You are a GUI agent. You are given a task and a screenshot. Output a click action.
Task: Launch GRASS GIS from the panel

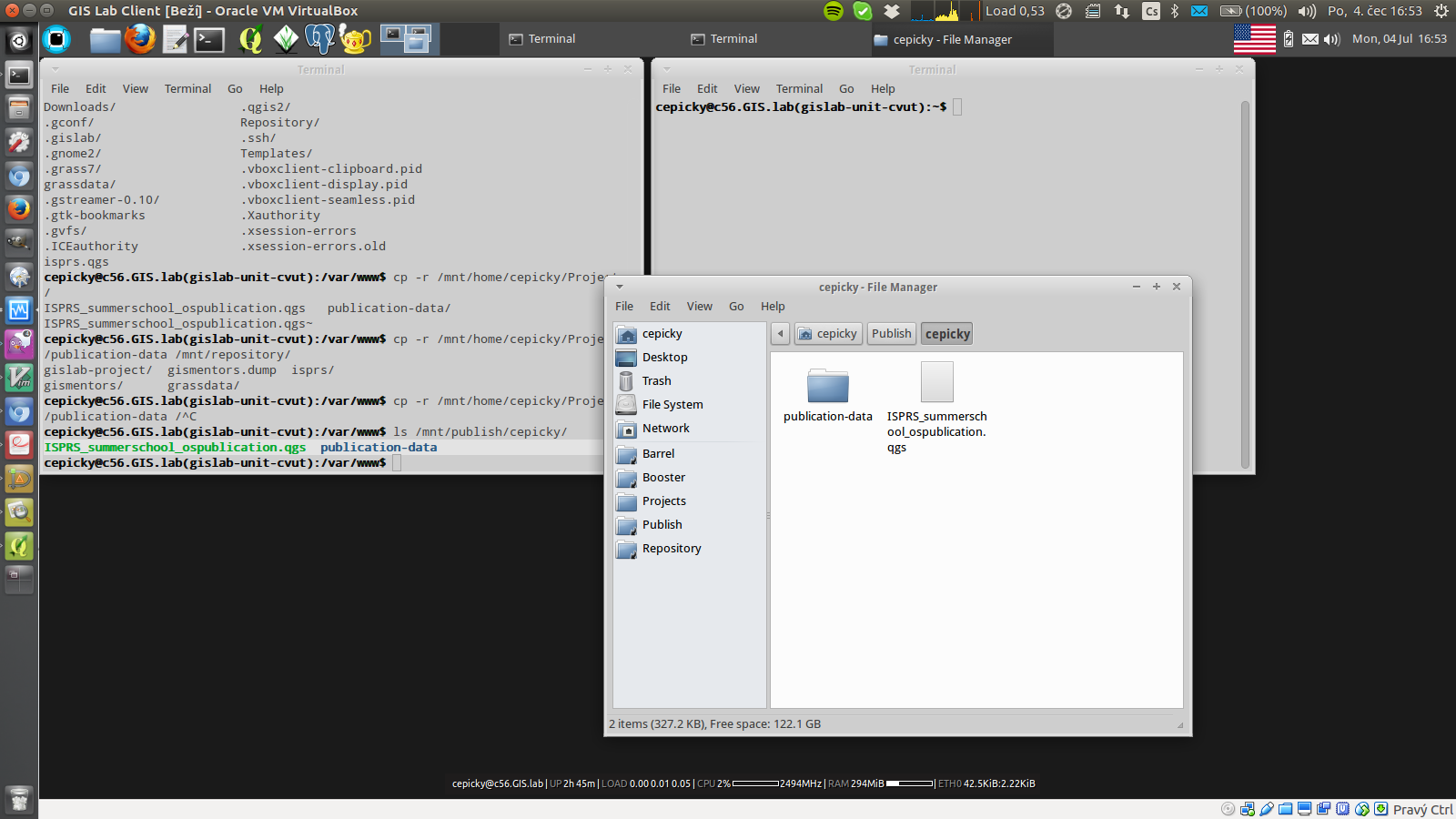[x=287, y=39]
